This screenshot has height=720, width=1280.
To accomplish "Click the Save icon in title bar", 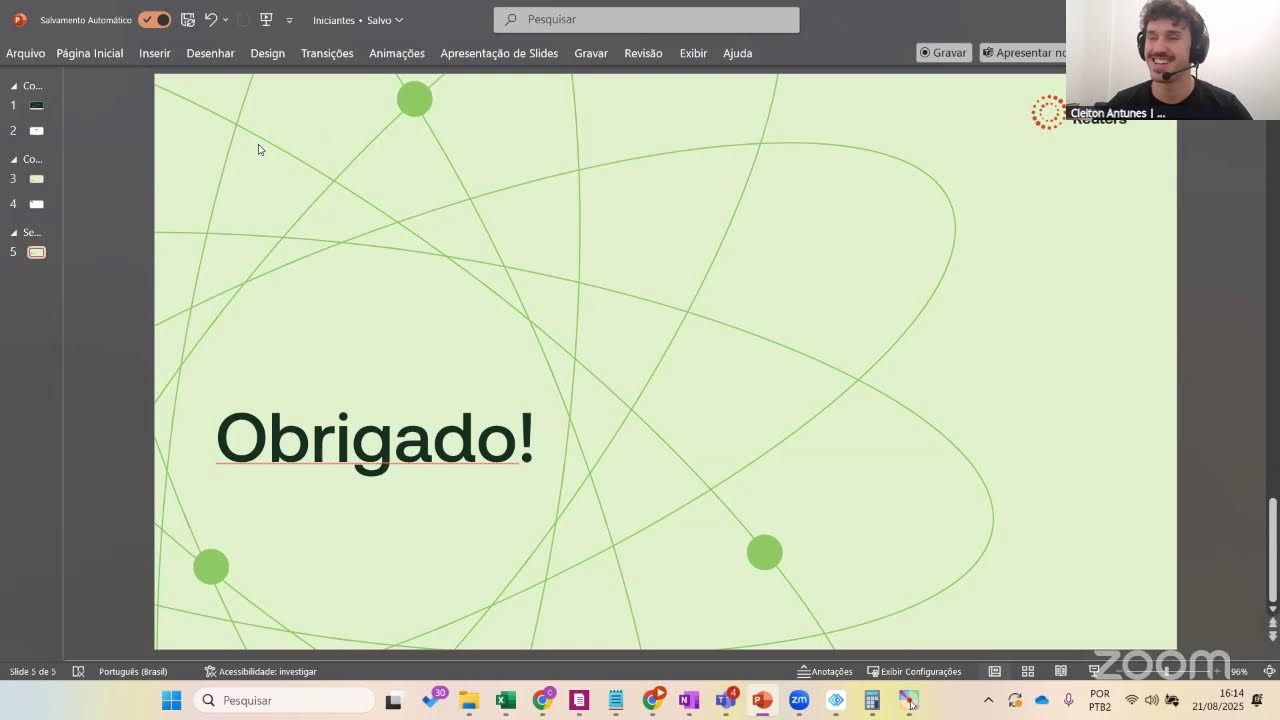I will tap(188, 19).
